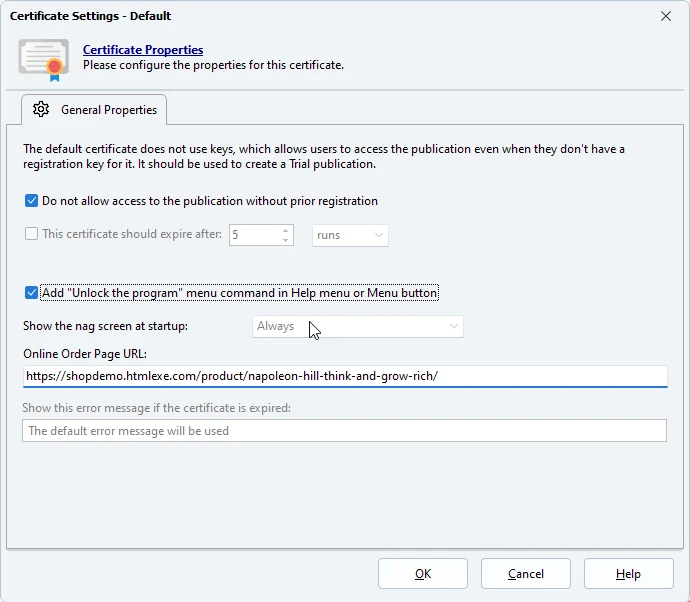690x602 pixels.
Task: Open the Certificate Properties link
Action: coord(142,50)
